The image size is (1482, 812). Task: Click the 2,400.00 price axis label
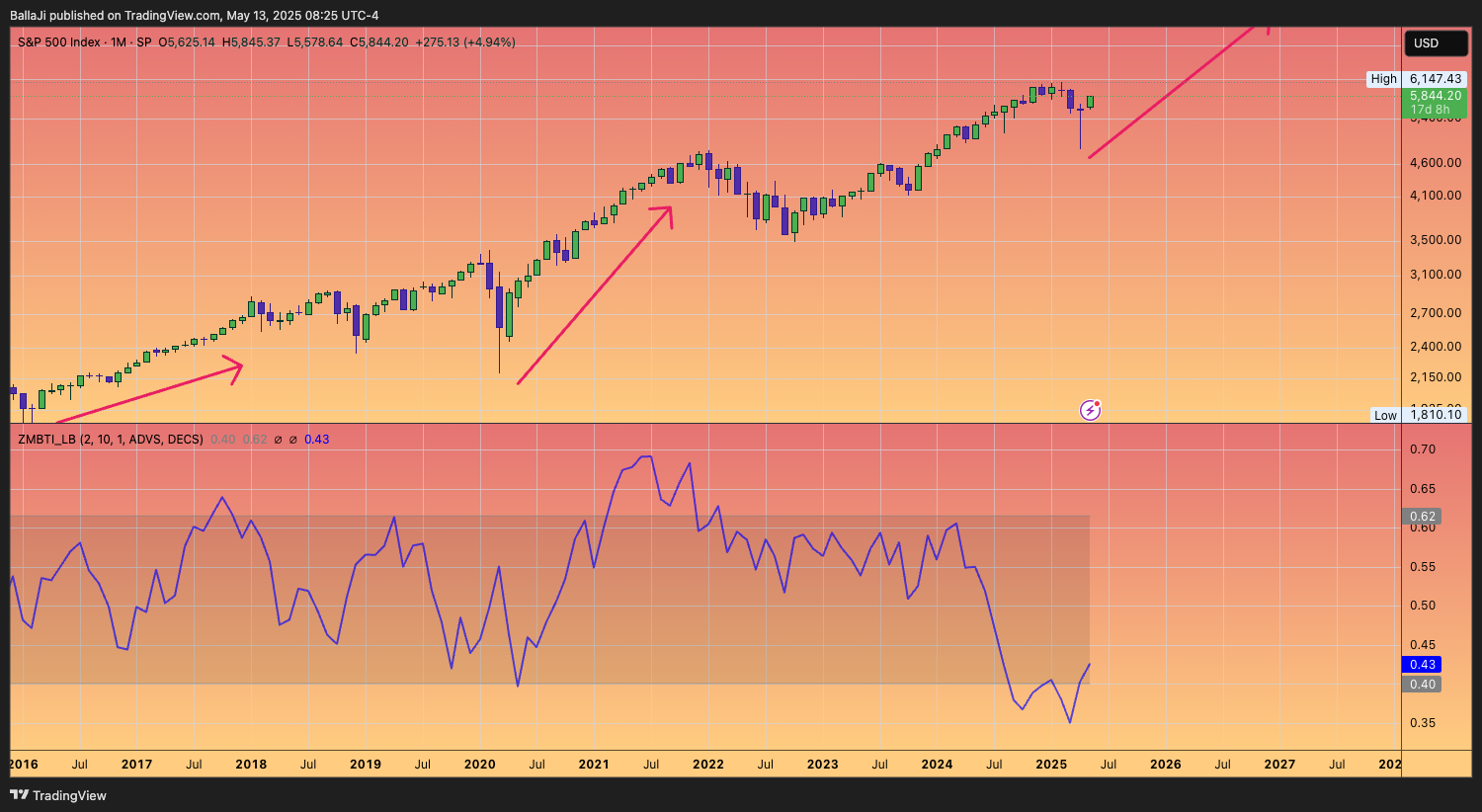pos(1436,347)
